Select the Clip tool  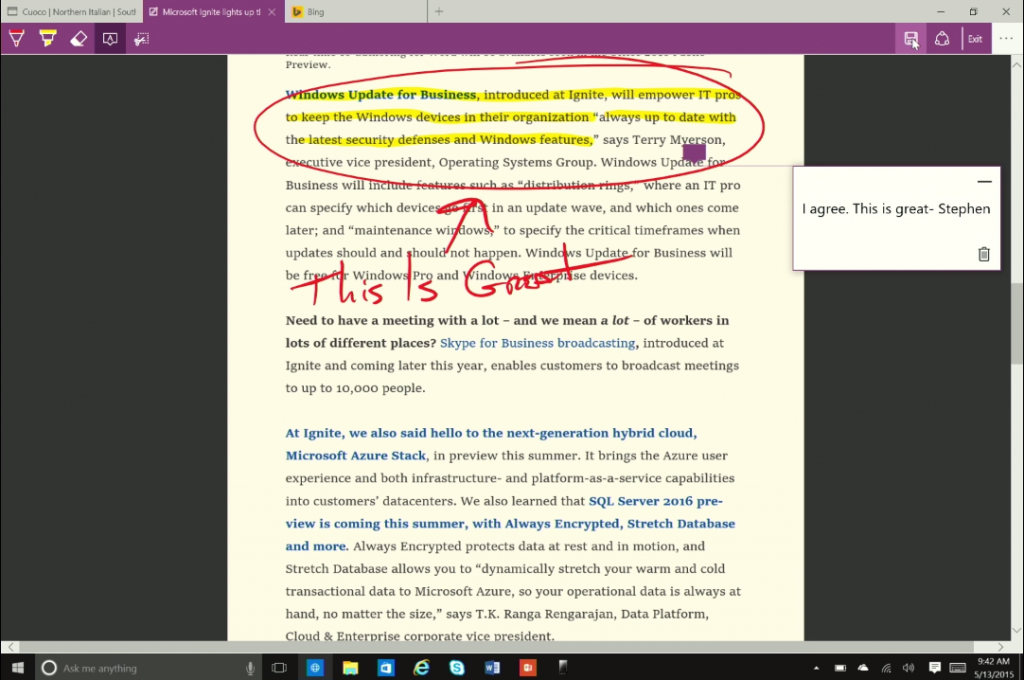[141, 39]
